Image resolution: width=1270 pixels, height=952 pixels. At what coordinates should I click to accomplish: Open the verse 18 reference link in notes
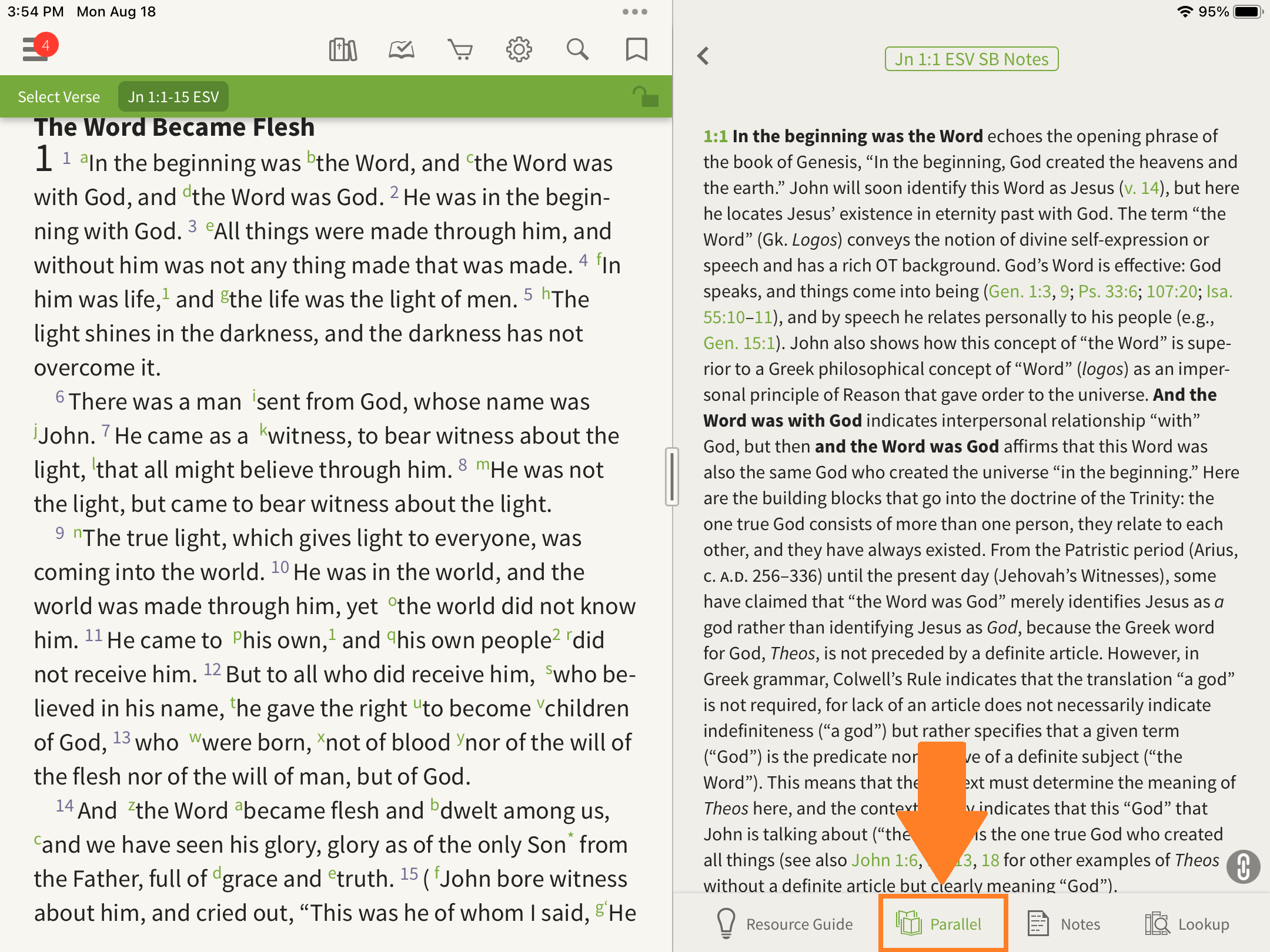point(990,860)
